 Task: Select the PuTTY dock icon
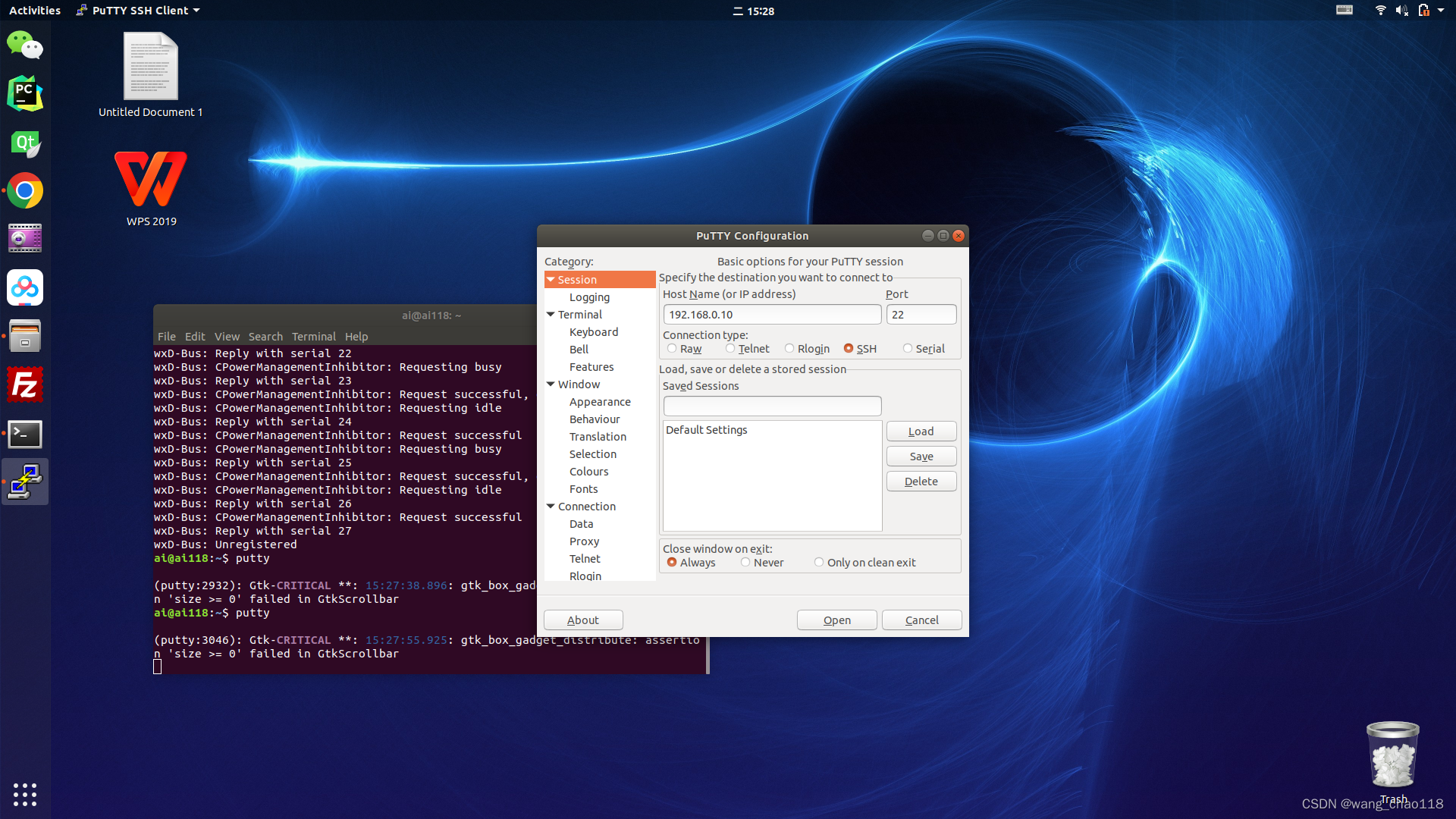[x=25, y=482]
